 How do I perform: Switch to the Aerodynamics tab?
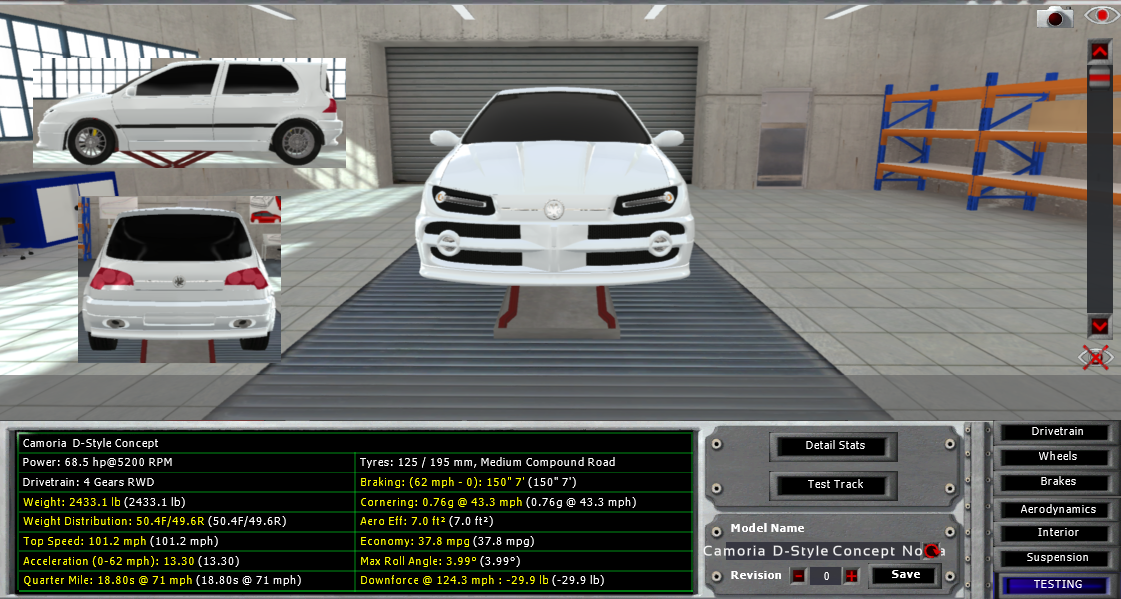pos(1057,510)
